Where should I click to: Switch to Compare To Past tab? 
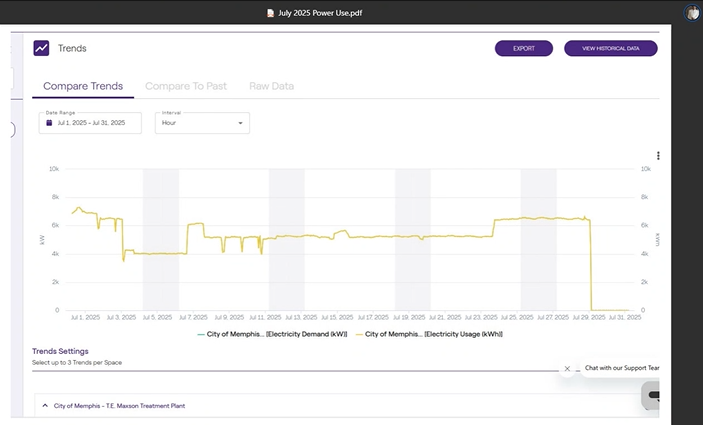[185, 86]
